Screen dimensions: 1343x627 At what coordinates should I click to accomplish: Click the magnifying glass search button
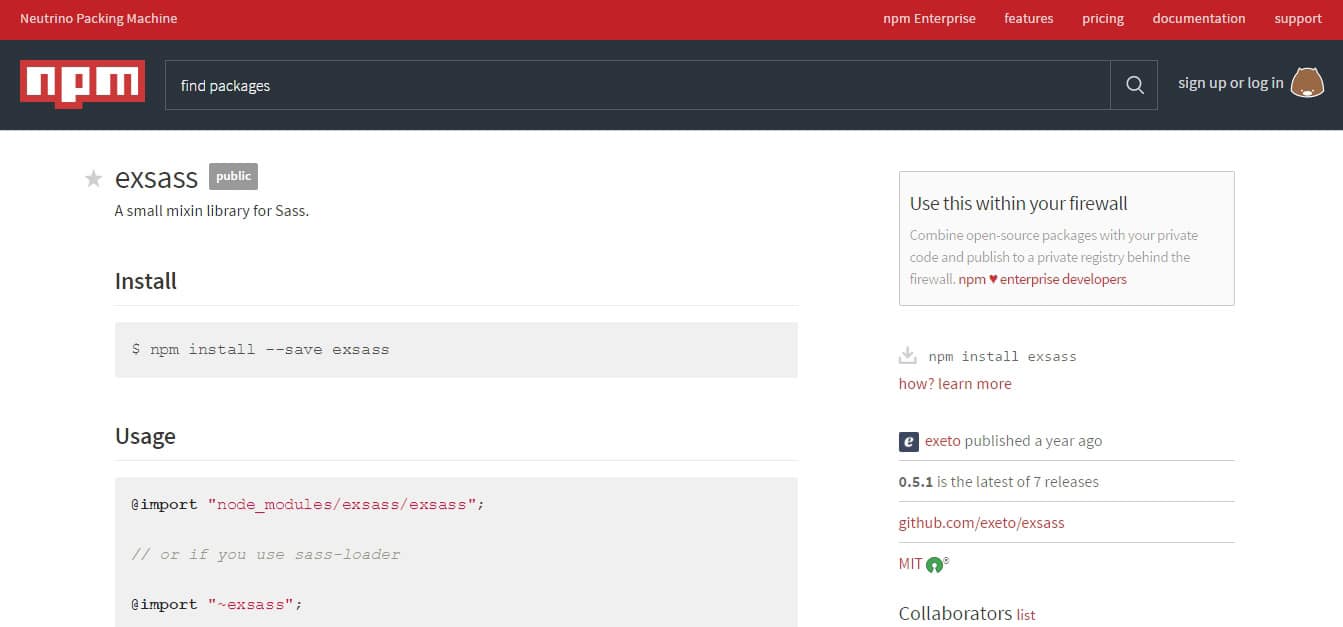[1134, 85]
